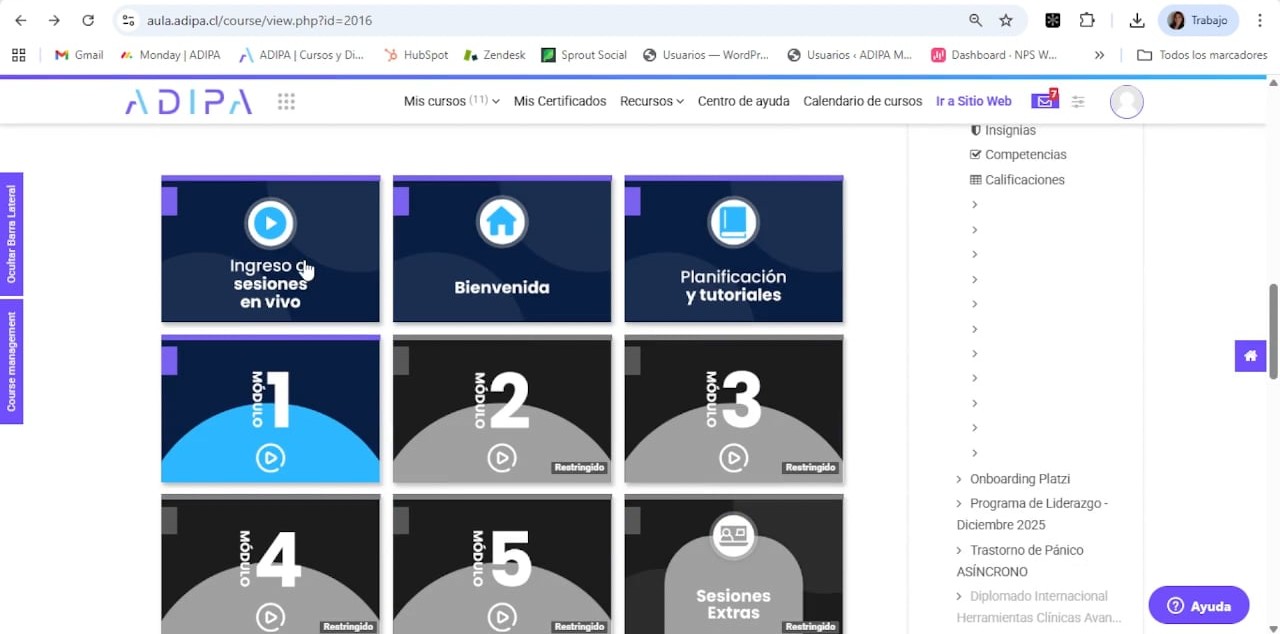Viewport: 1280px width, 634px height.
Task: Open the sliders settings icon in header
Action: 1078,101
